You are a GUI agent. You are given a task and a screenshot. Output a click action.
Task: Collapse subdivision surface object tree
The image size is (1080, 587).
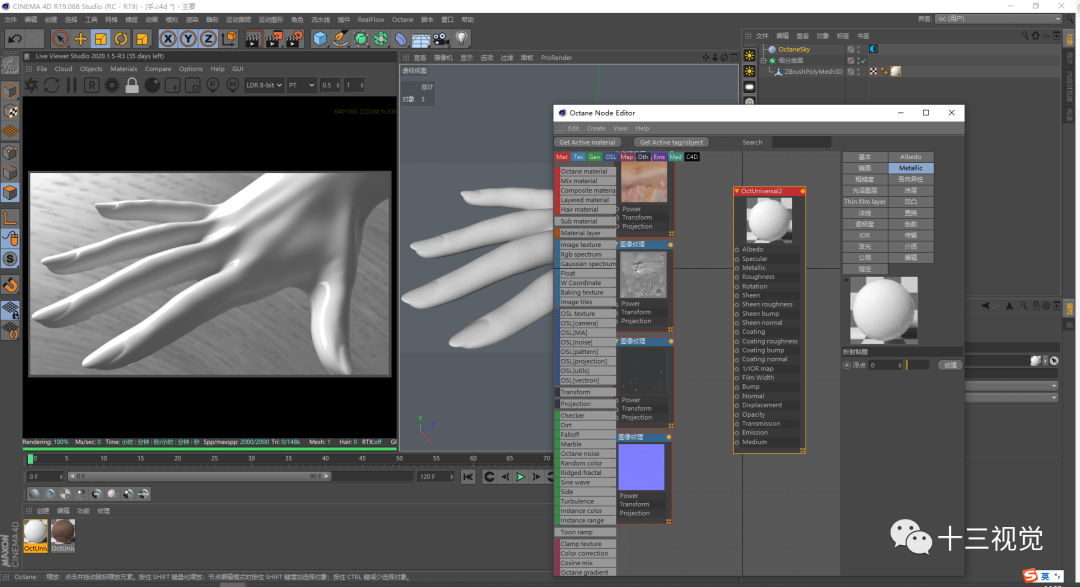tap(763, 61)
